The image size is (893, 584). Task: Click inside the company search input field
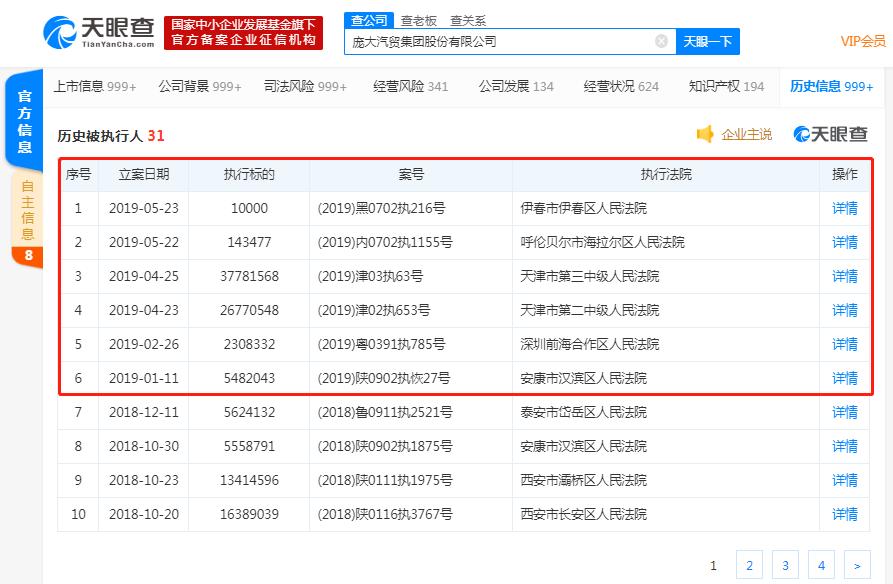500,41
